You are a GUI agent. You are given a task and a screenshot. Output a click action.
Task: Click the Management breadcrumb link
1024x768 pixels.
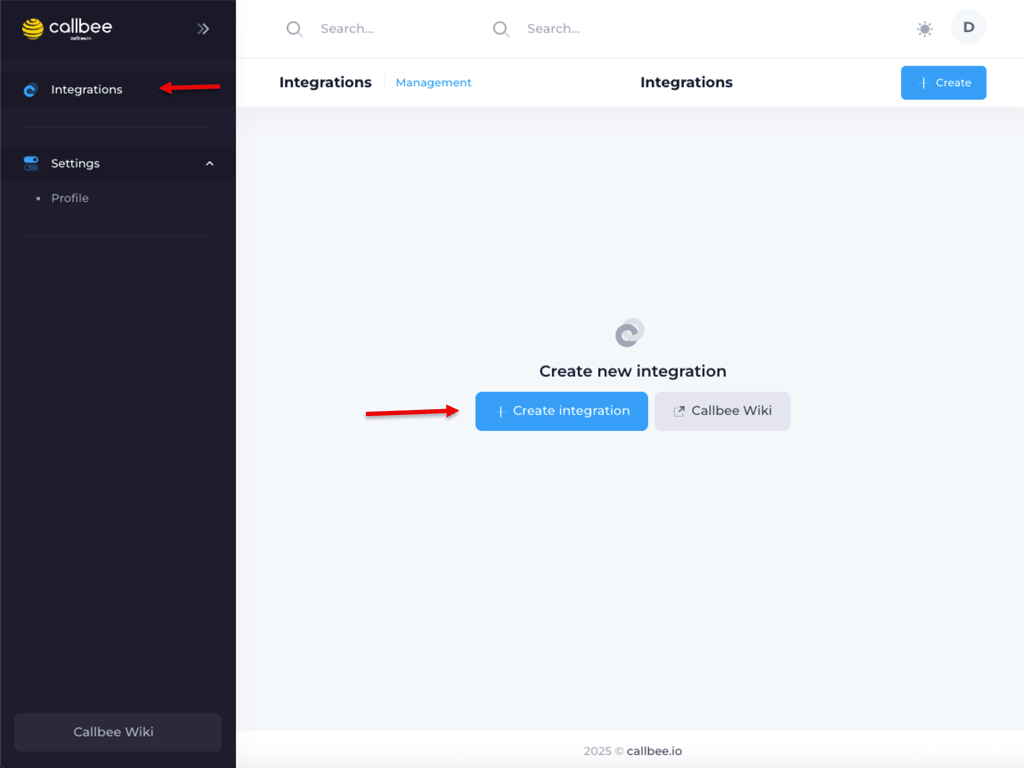[x=433, y=83]
